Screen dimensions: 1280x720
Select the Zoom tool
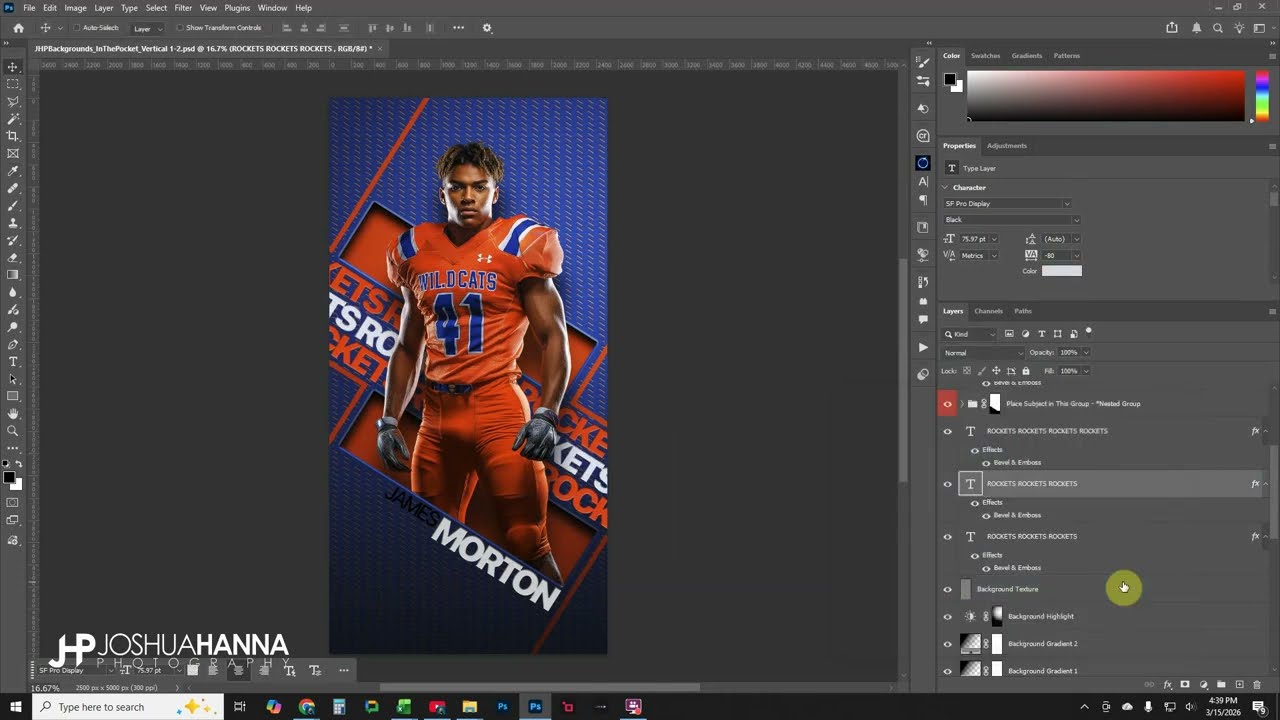[13, 431]
